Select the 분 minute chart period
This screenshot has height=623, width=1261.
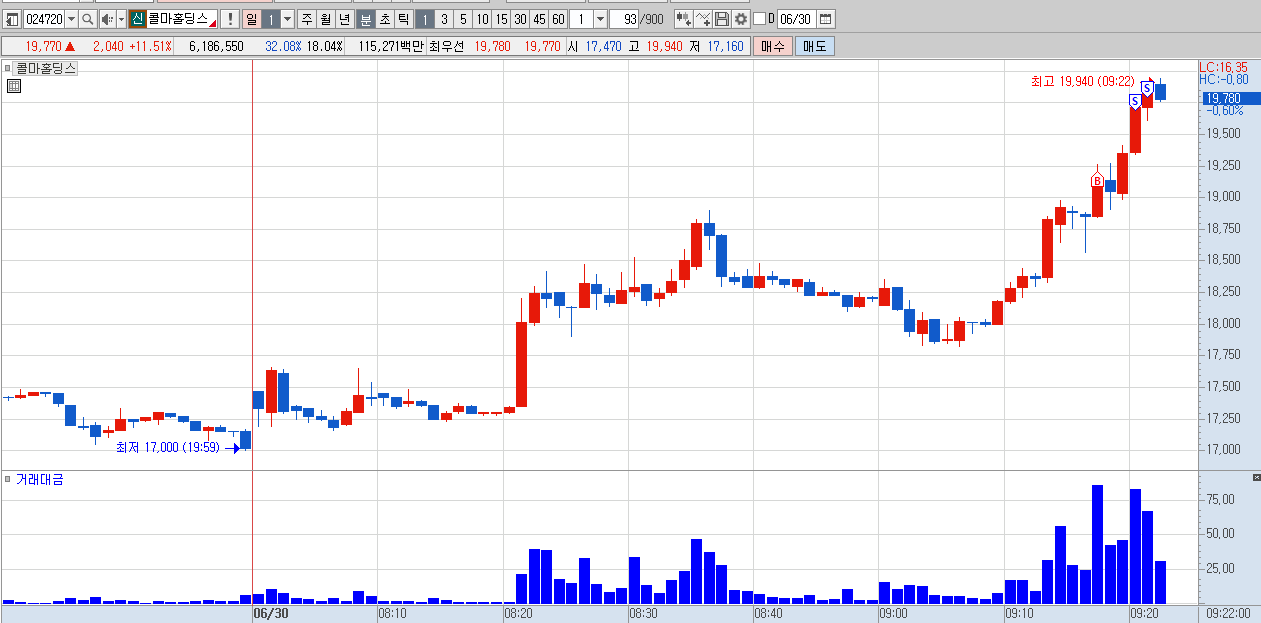coord(365,19)
